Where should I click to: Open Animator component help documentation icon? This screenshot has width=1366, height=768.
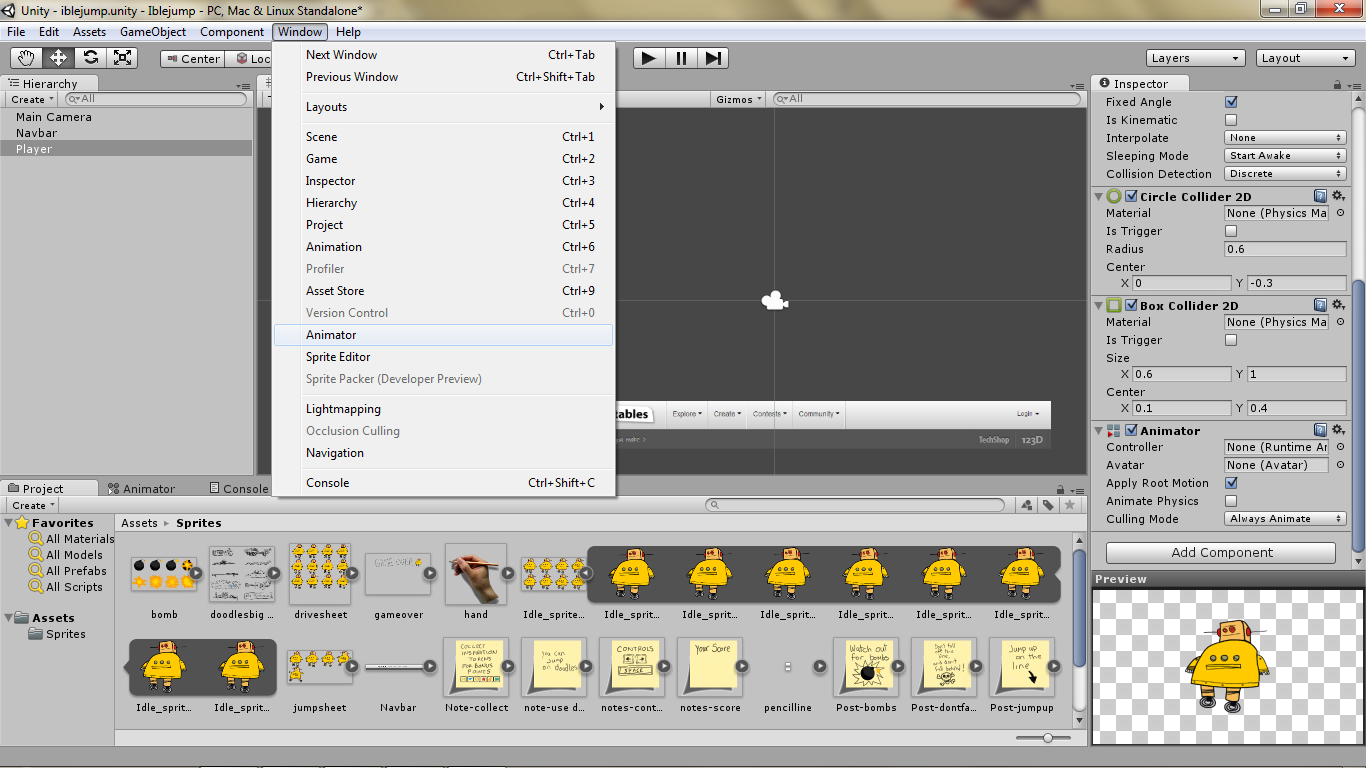point(1319,429)
